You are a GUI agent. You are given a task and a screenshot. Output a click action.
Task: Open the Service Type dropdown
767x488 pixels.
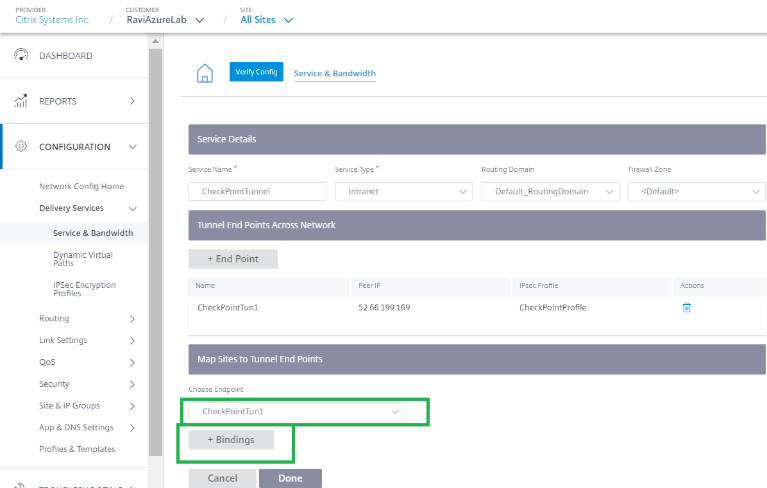pyautogui.click(x=404, y=192)
